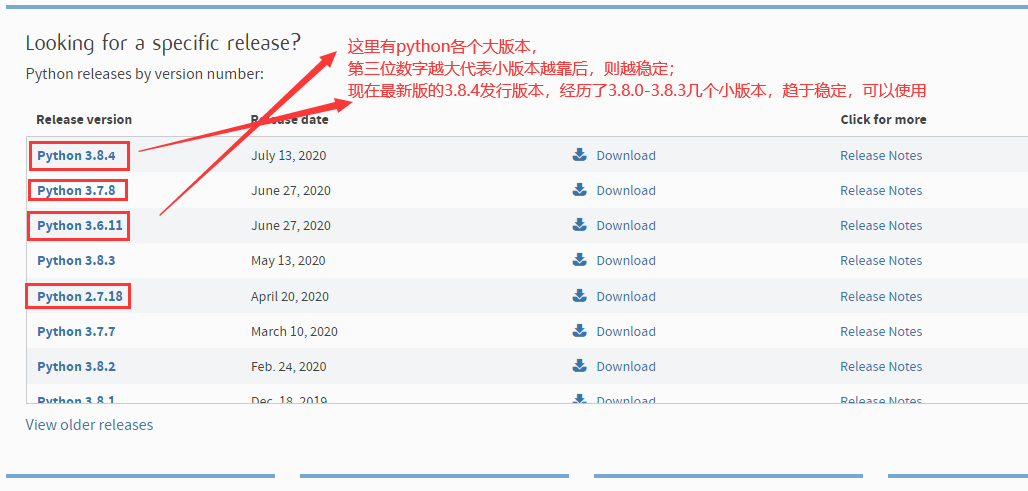Click the download icon for Python 3.6.11

579,225
